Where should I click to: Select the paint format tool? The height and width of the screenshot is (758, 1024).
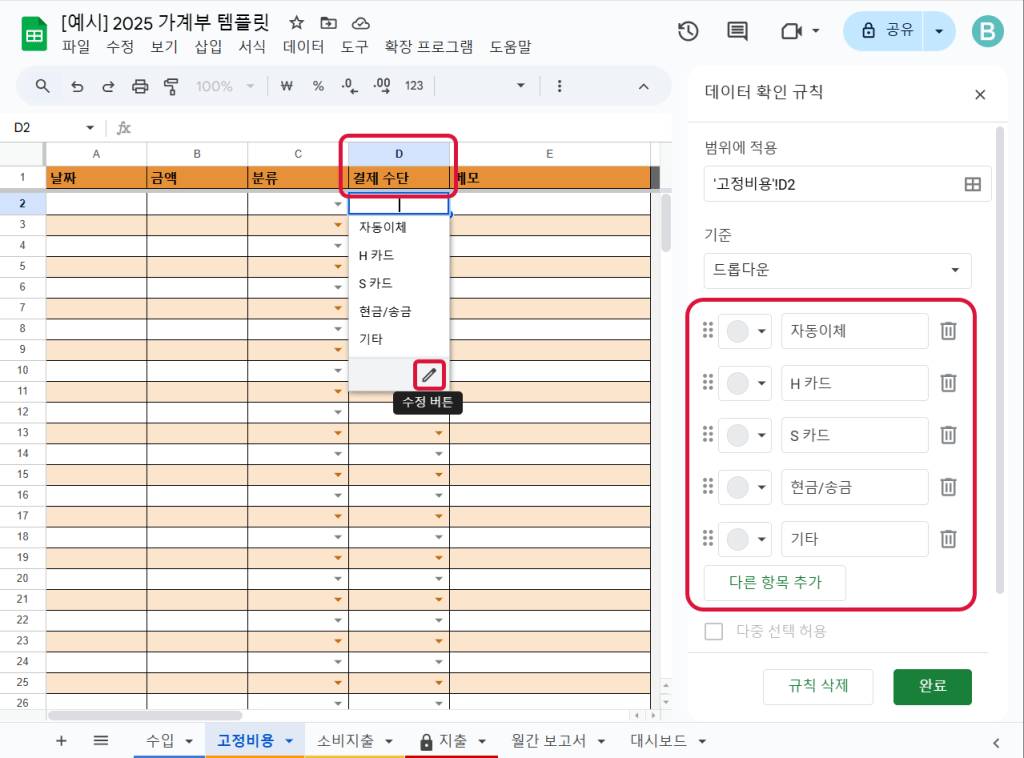[171, 86]
